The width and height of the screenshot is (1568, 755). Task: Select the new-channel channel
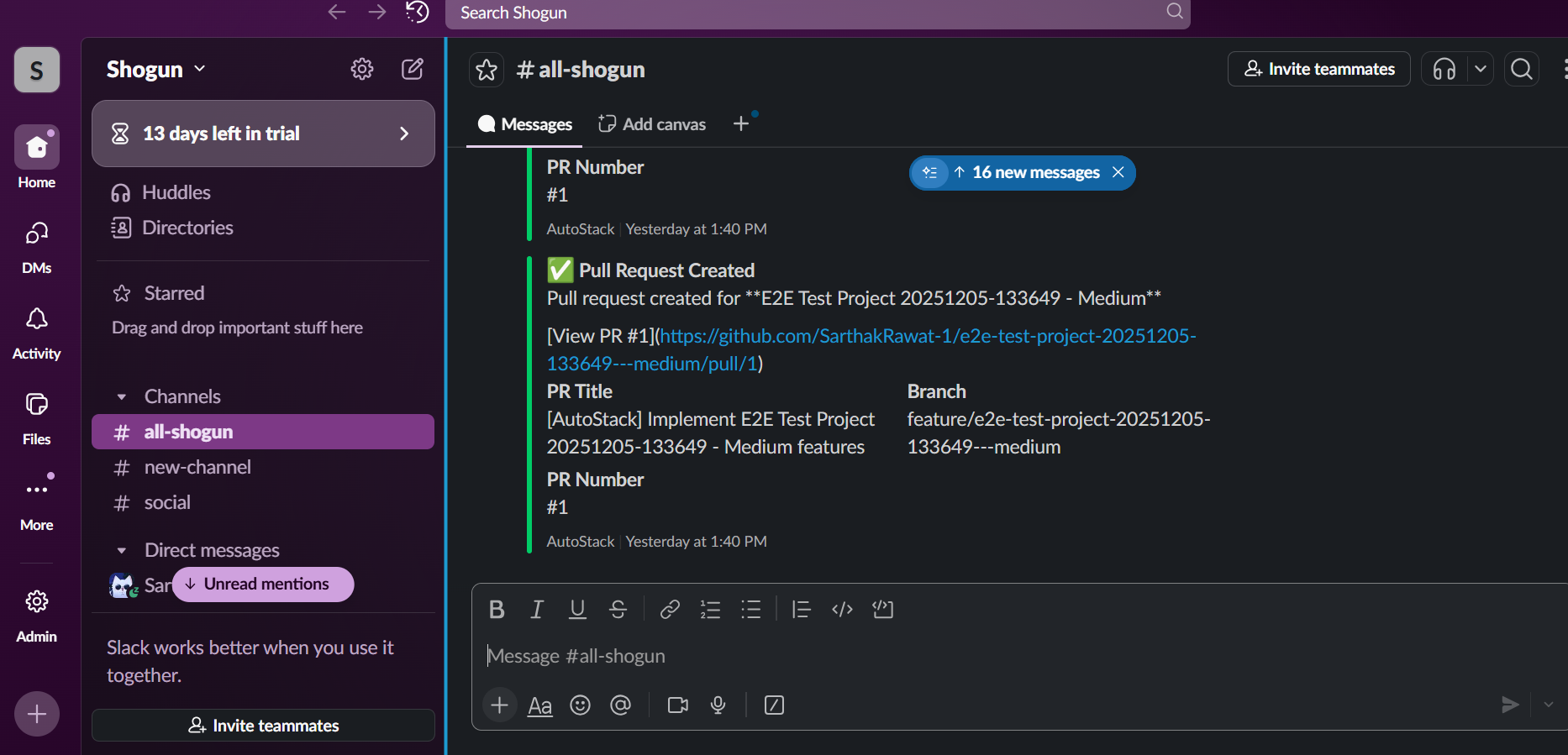263,467
